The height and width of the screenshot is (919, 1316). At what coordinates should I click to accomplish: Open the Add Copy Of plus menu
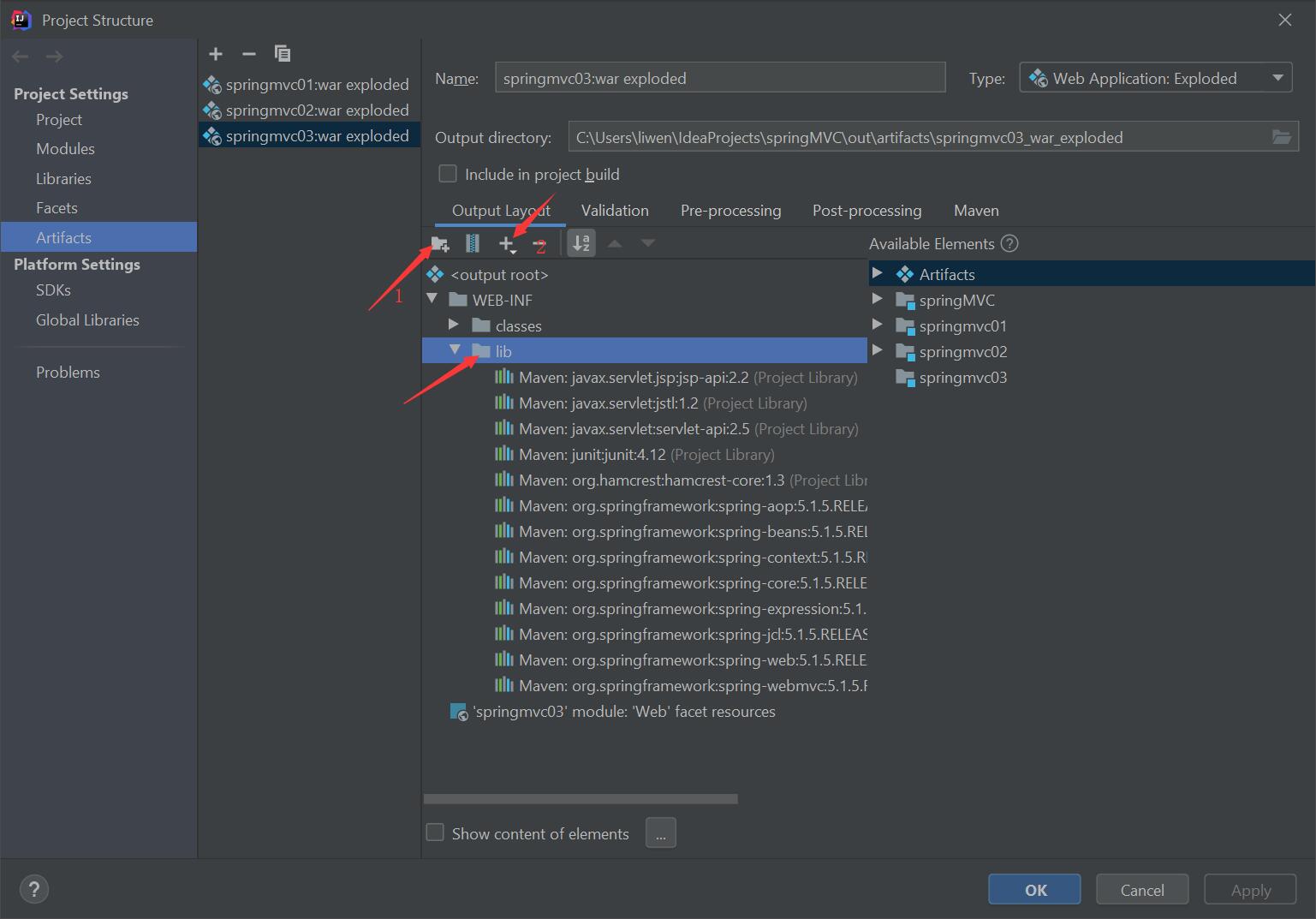click(x=508, y=245)
